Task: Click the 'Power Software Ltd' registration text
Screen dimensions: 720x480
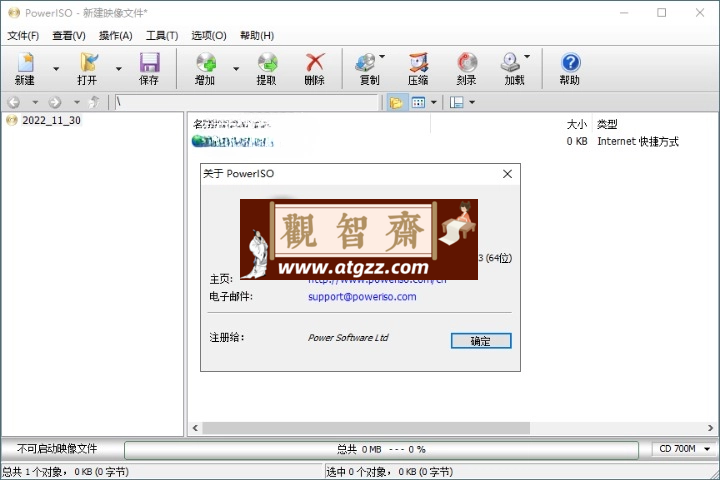Action: [348, 338]
